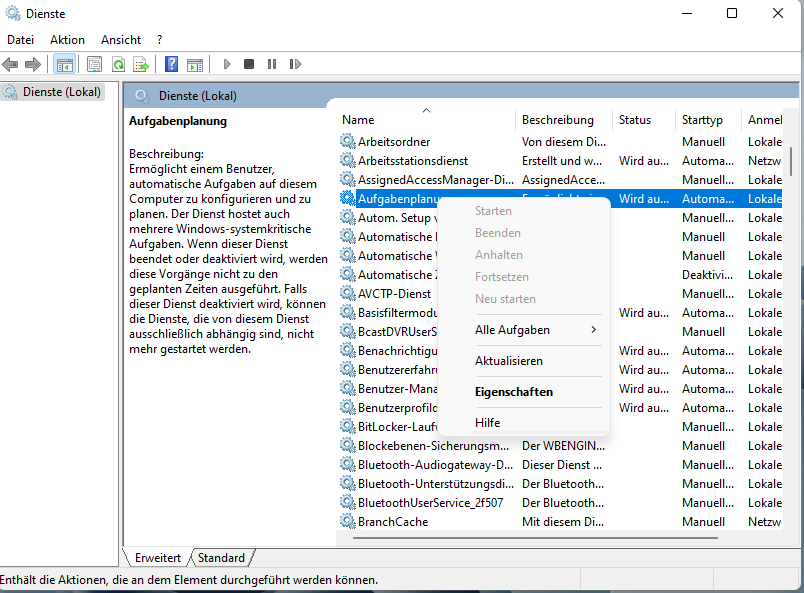
Task: Select the BranchCache service row
Action: click(392, 522)
